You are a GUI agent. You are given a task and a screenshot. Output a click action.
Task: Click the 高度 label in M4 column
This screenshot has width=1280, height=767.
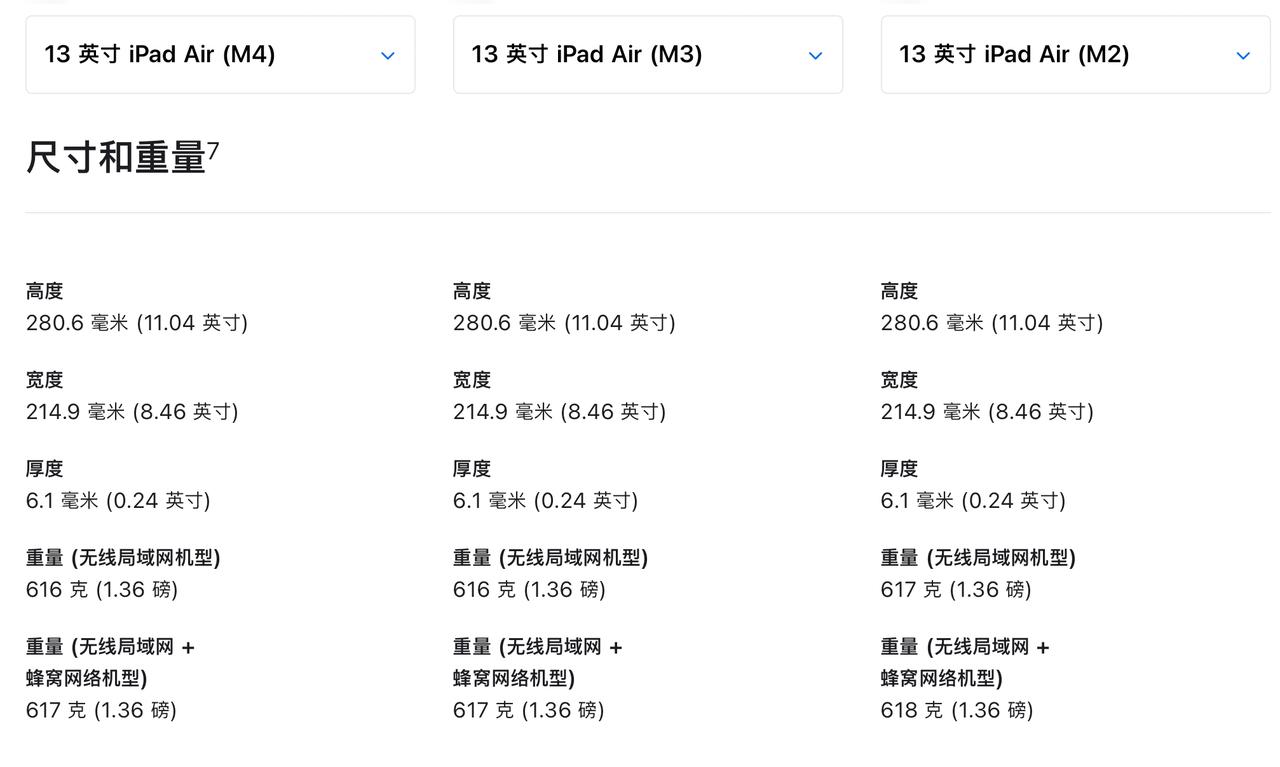click(45, 291)
